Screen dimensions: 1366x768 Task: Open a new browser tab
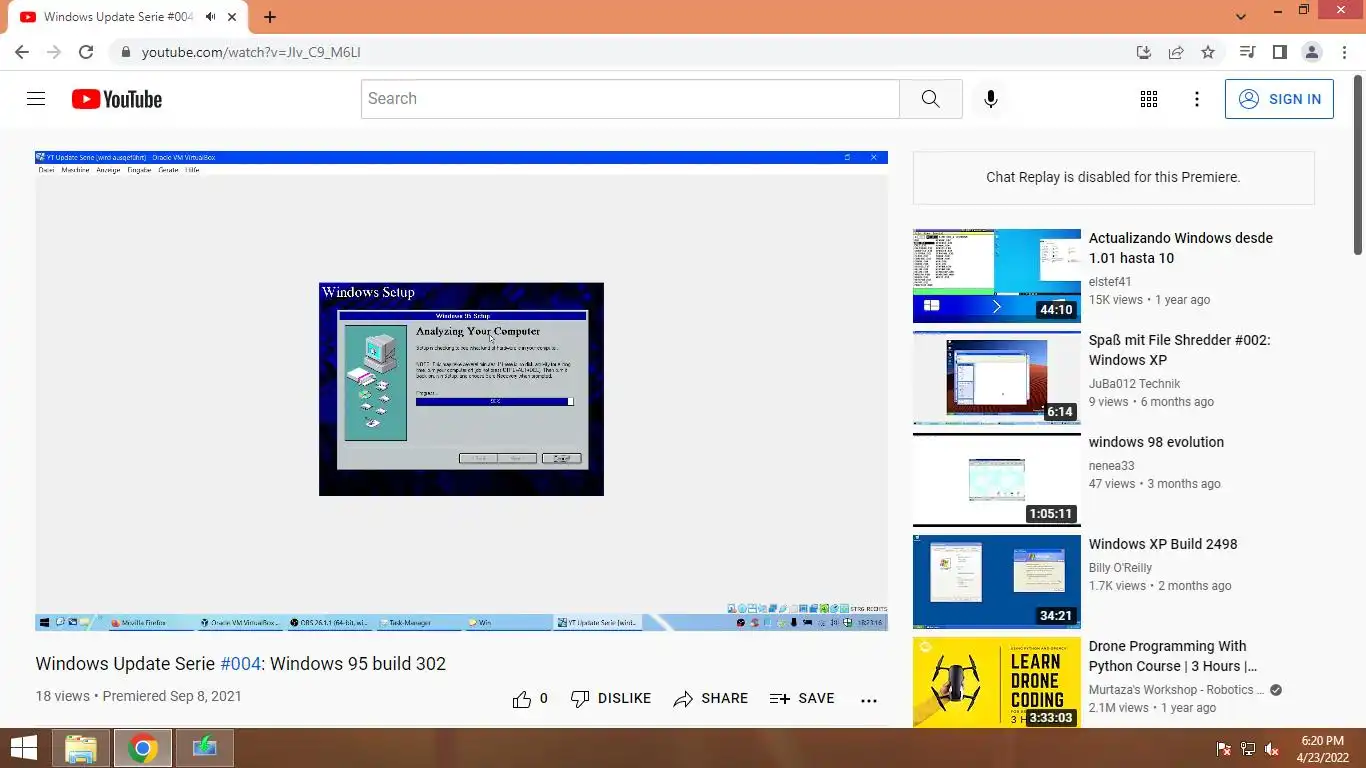[x=270, y=17]
